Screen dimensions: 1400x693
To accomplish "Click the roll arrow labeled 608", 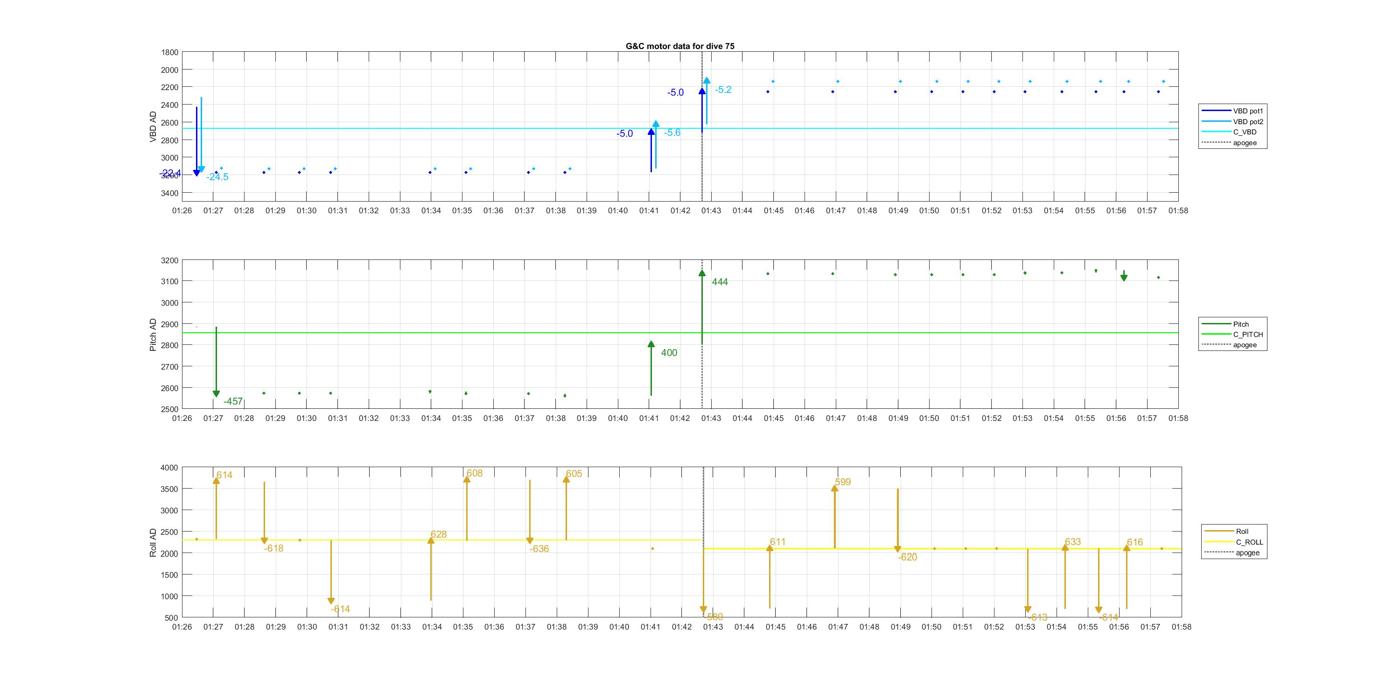I will click(x=467, y=508).
